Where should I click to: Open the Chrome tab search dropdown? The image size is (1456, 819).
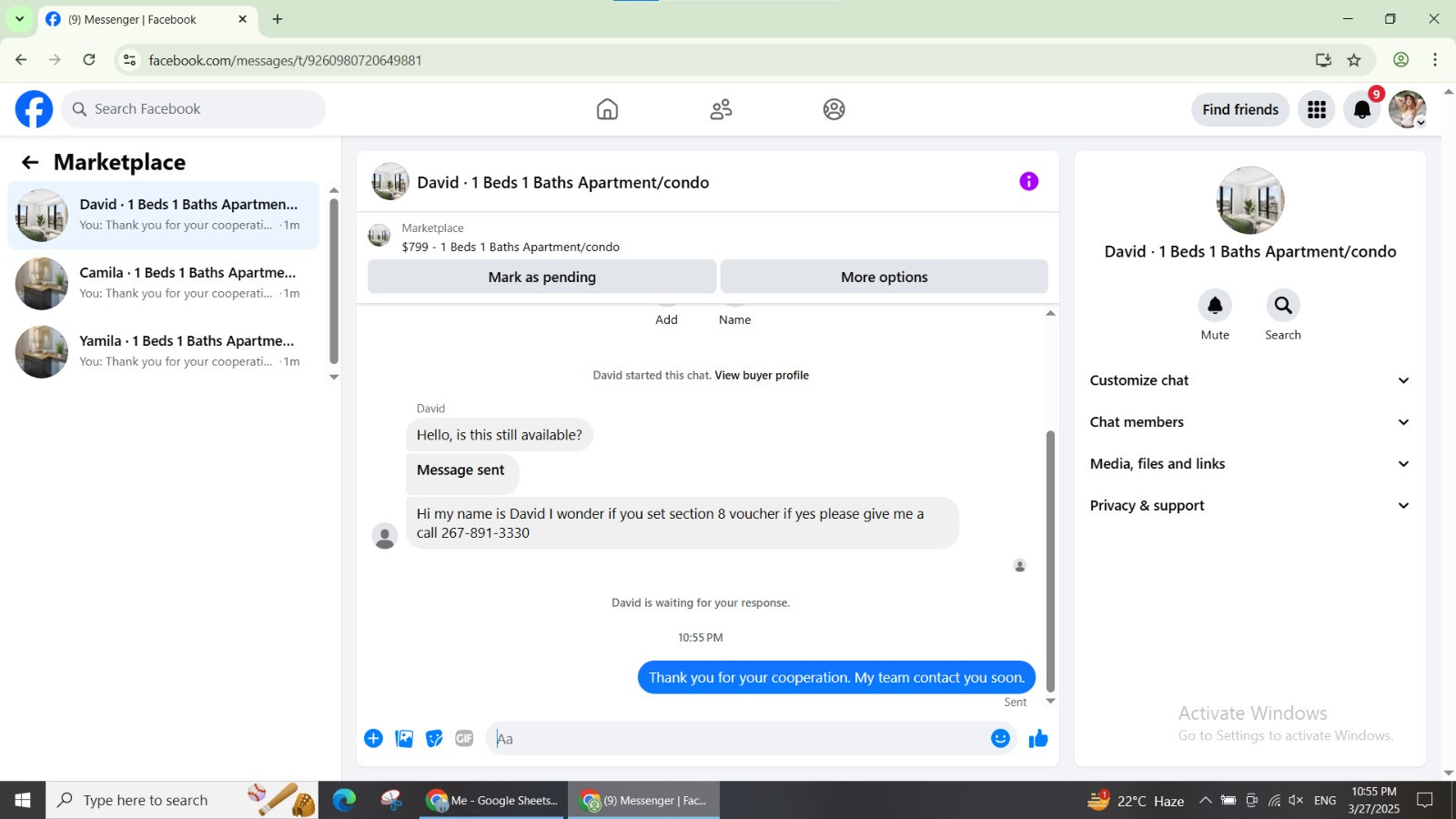[19, 19]
